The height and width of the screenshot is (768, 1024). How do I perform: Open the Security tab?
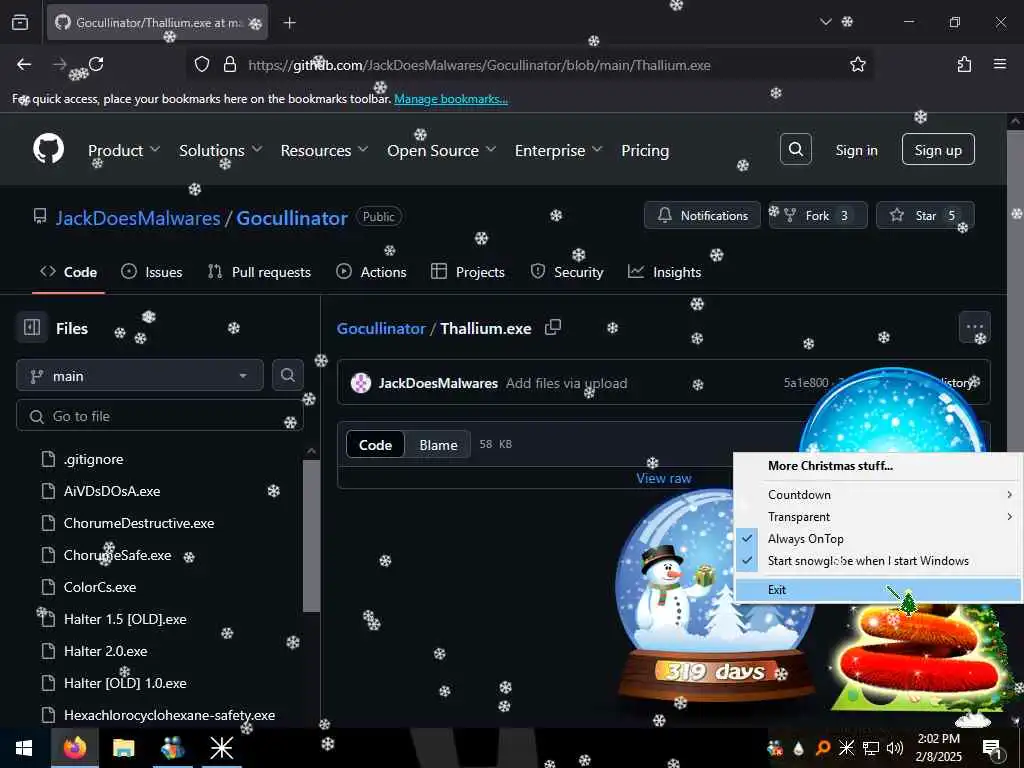tap(567, 272)
